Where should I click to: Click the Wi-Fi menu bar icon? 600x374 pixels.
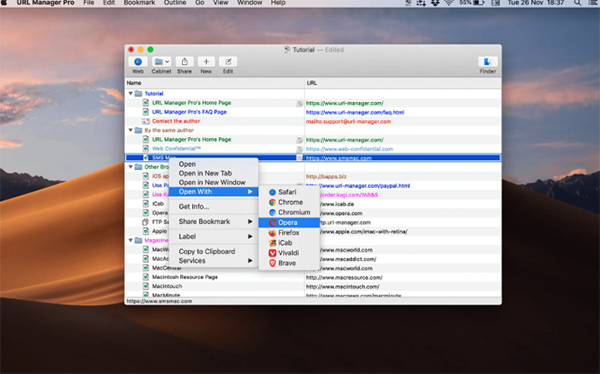(449, 3)
